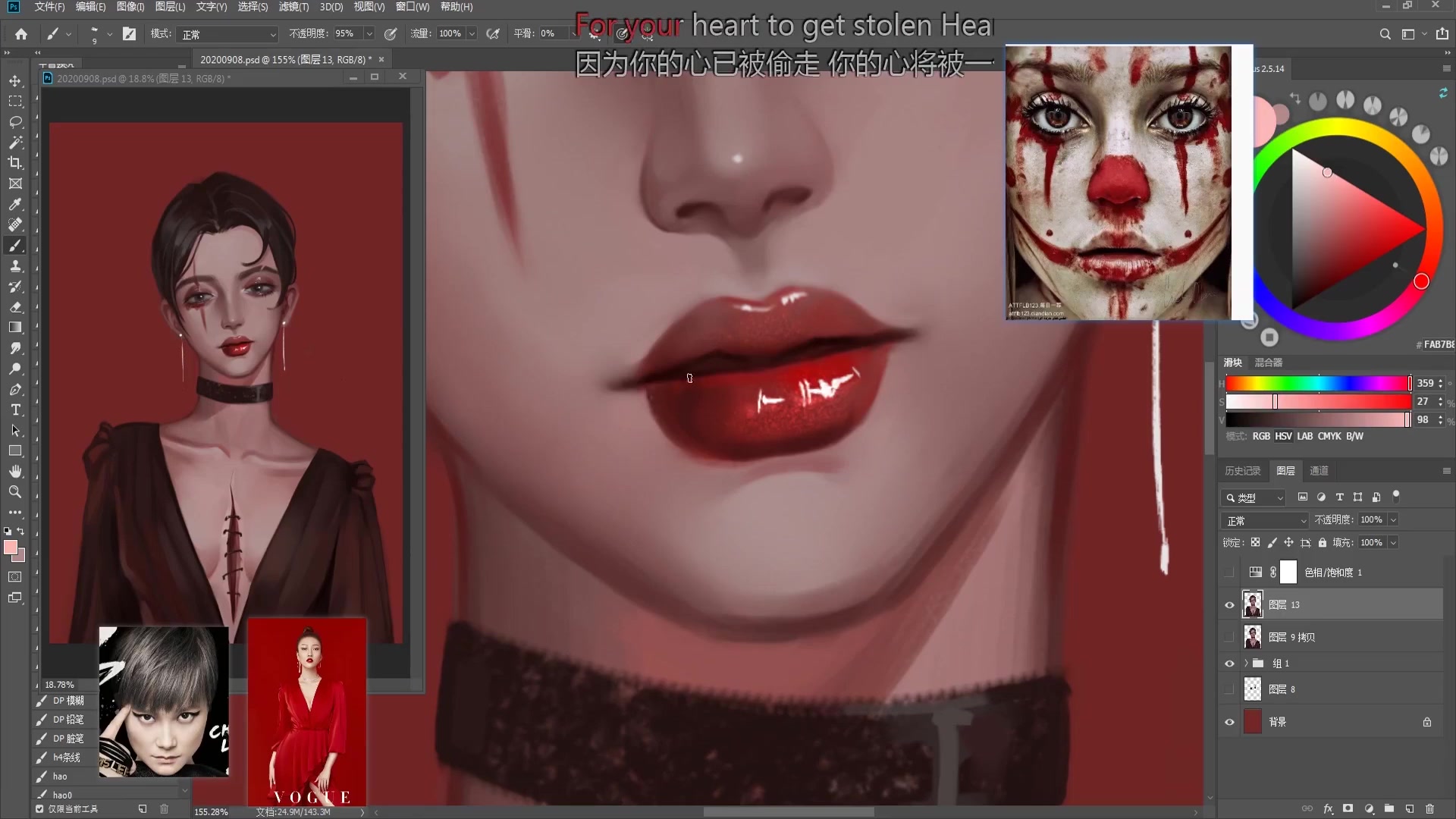
Task: Open the search icon at top right
Action: click(1385, 34)
